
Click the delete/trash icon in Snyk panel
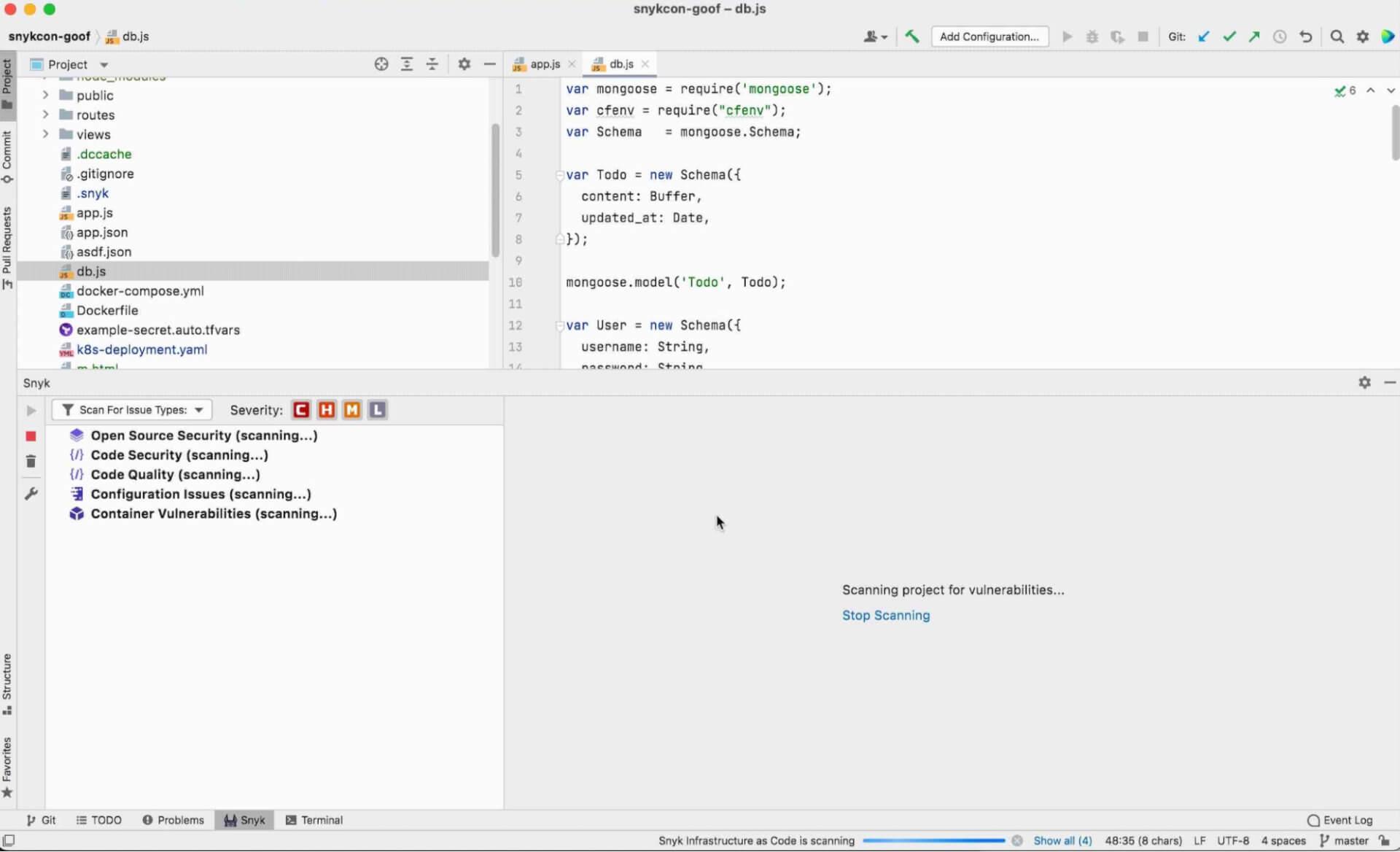[30, 461]
